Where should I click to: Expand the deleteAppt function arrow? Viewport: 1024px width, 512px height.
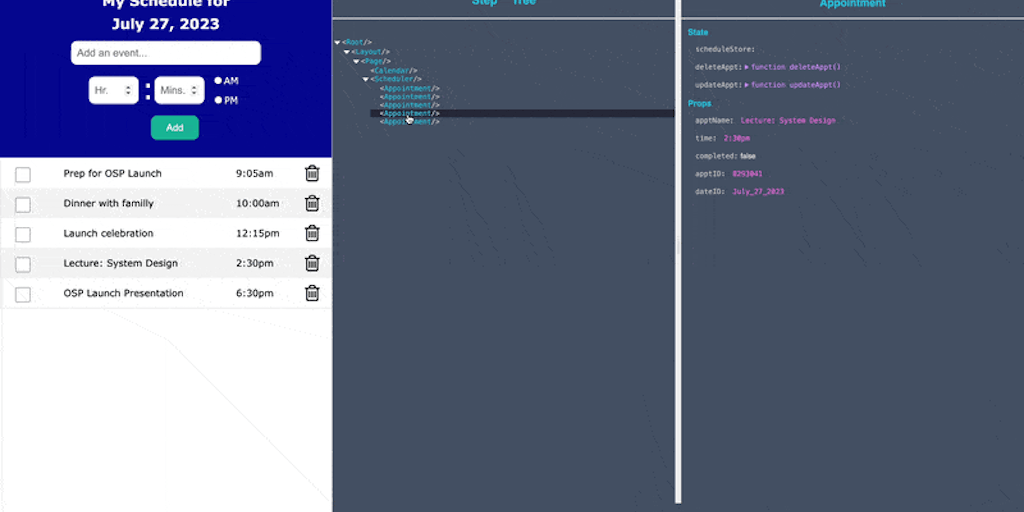pyautogui.click(x=747, y=67)
